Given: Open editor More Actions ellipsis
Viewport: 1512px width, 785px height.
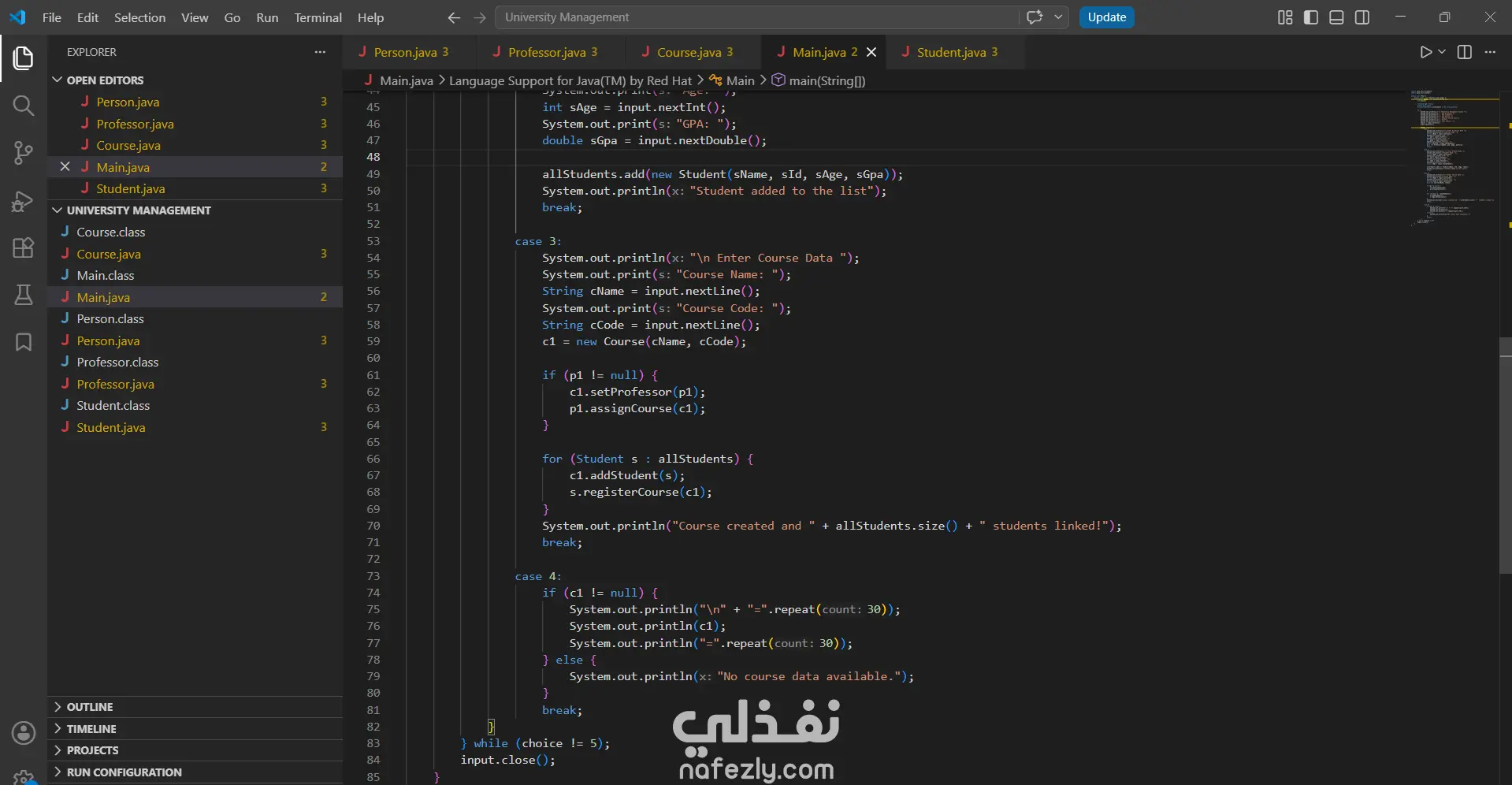Looking at the screenshot, I should coord(1490,52).
